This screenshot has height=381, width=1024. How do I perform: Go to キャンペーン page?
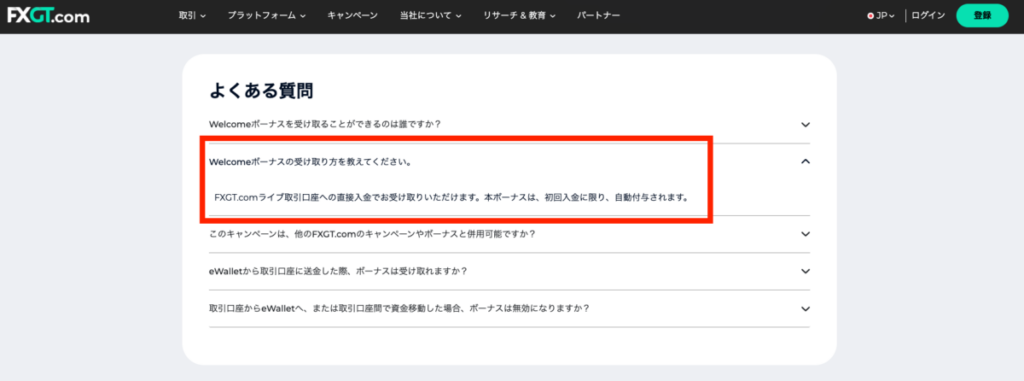tap(353, 16)
